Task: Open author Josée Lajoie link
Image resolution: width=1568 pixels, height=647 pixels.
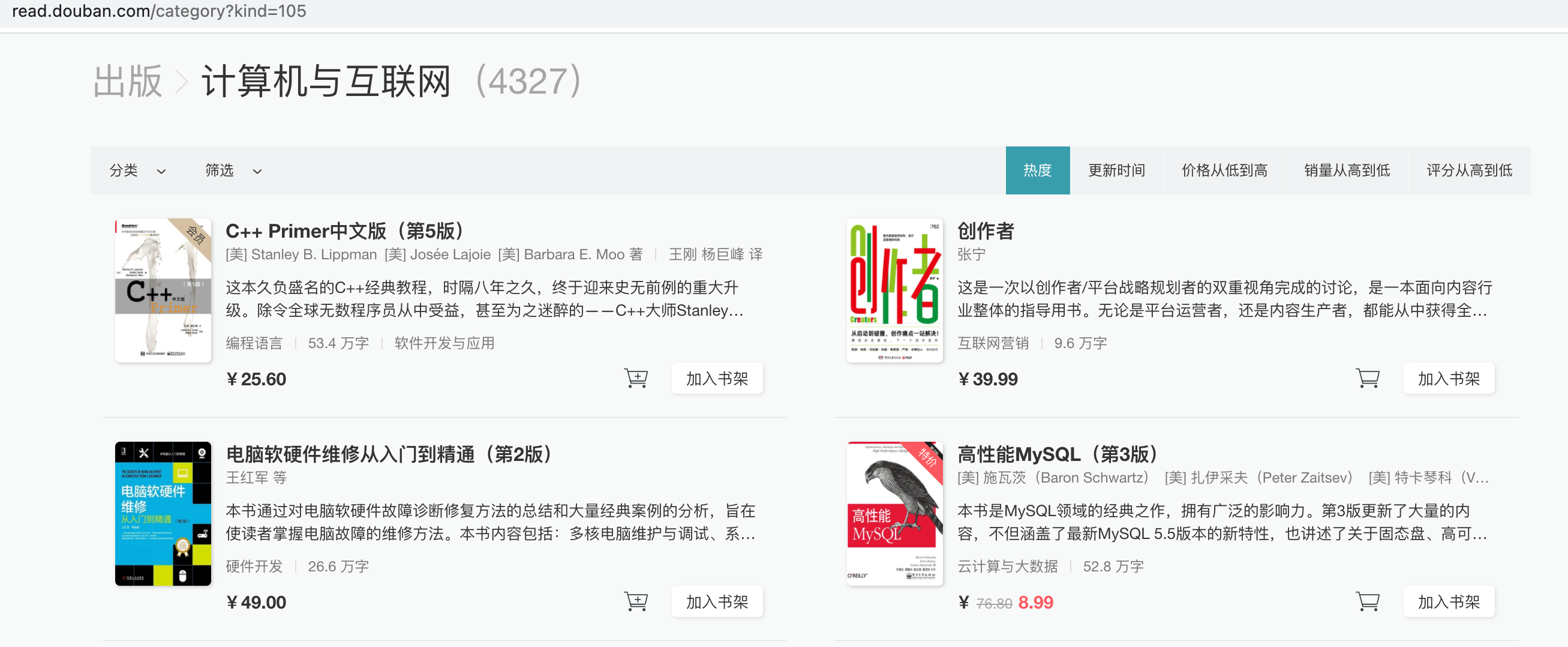Action: click(438, 254)
